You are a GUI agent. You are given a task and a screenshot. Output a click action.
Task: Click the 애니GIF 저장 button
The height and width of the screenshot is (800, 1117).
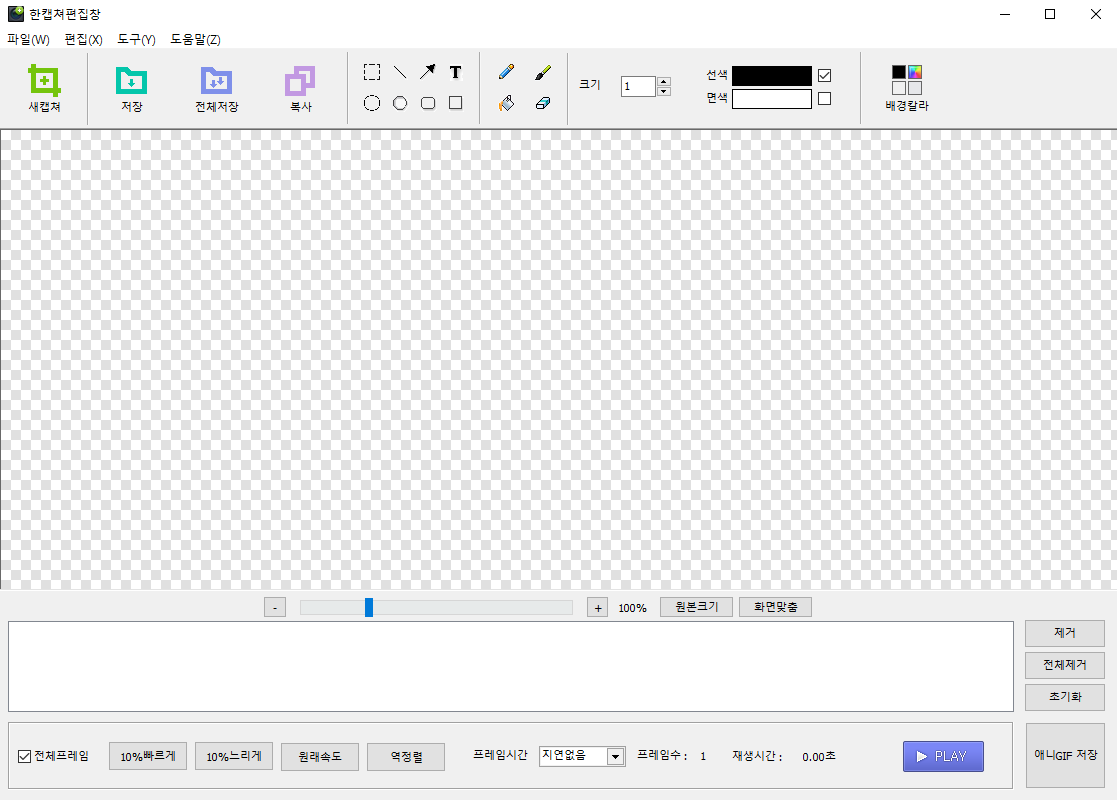[x=1065, y=755]
